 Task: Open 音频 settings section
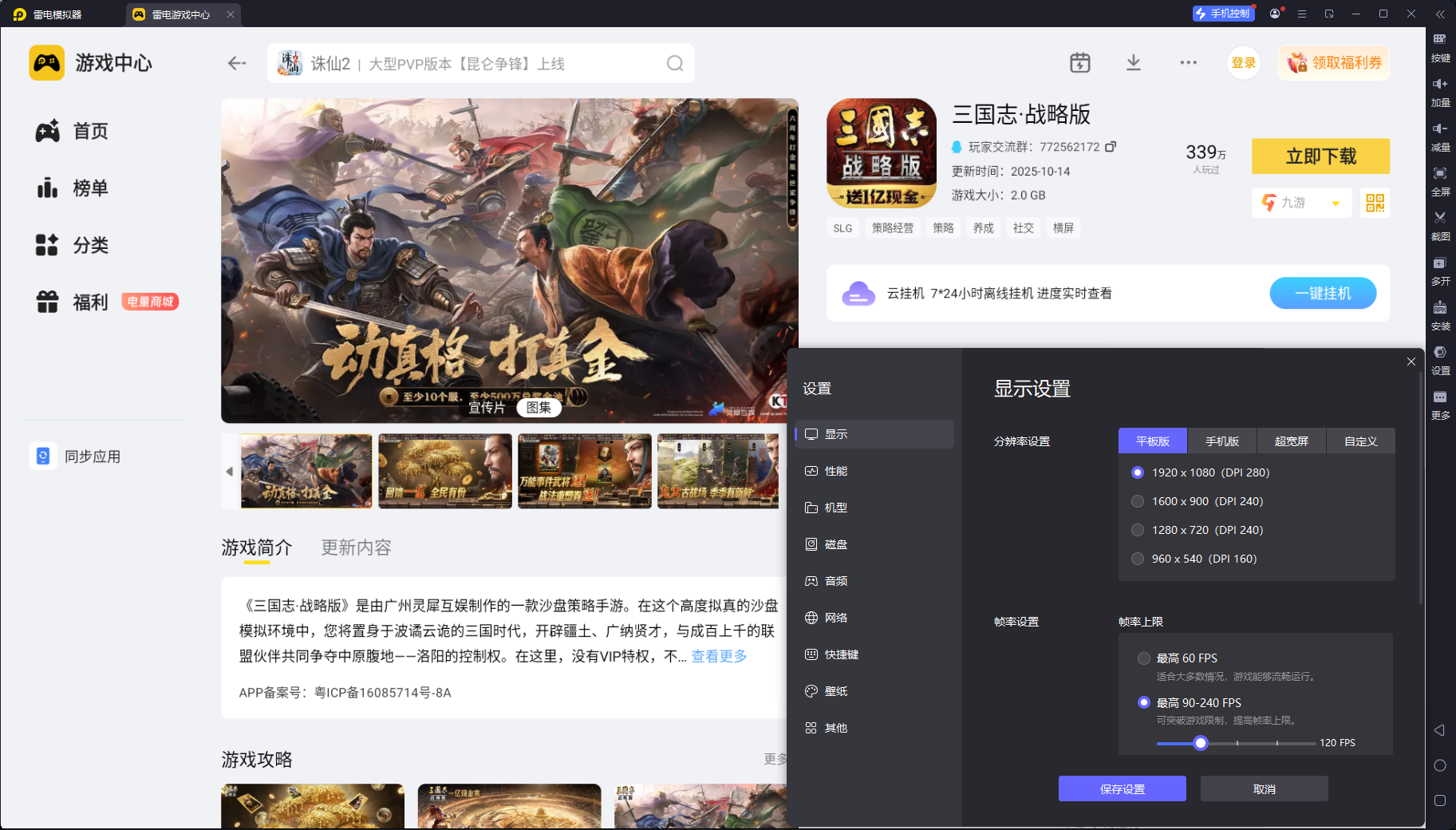point(874,581)
